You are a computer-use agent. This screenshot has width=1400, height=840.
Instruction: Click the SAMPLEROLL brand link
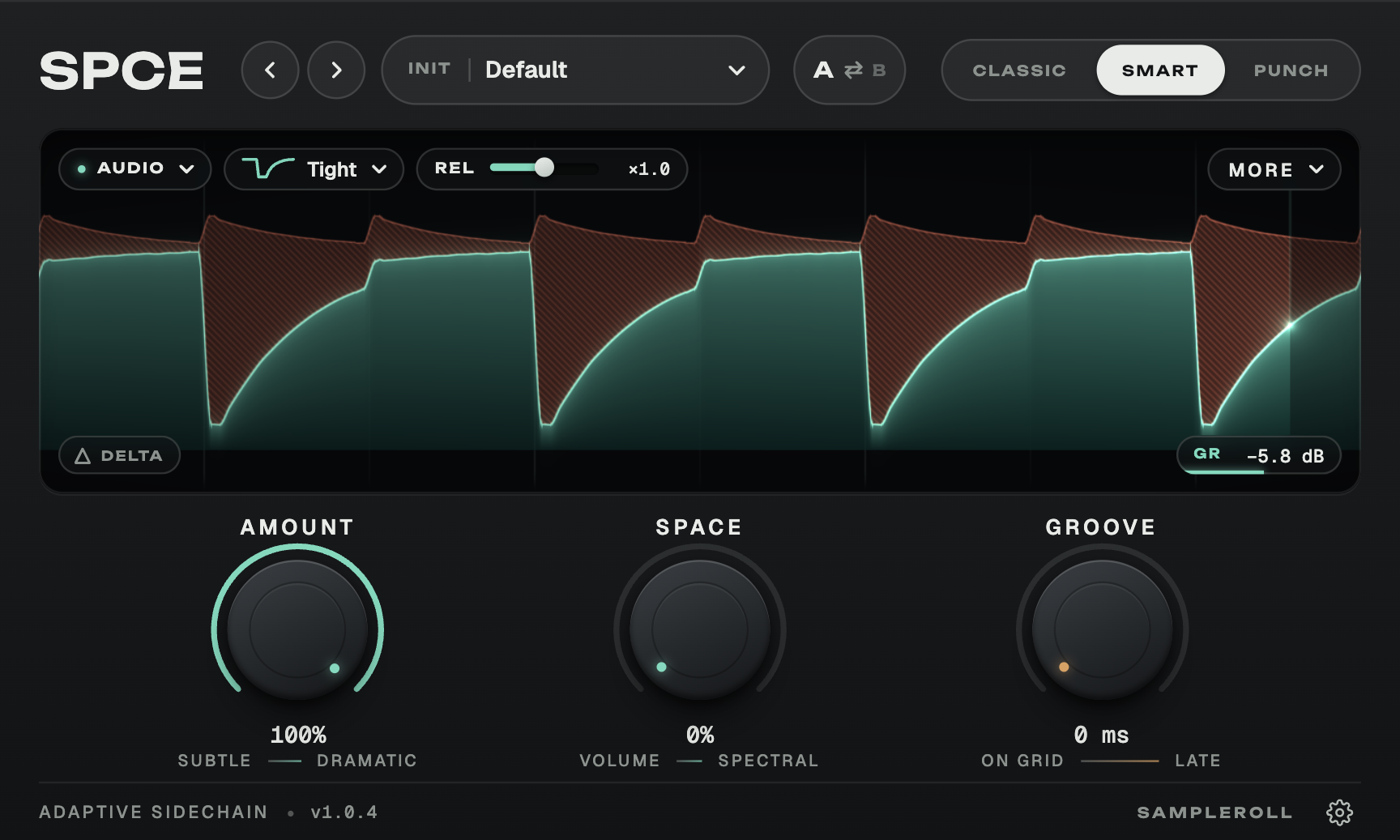point(1214,812)
